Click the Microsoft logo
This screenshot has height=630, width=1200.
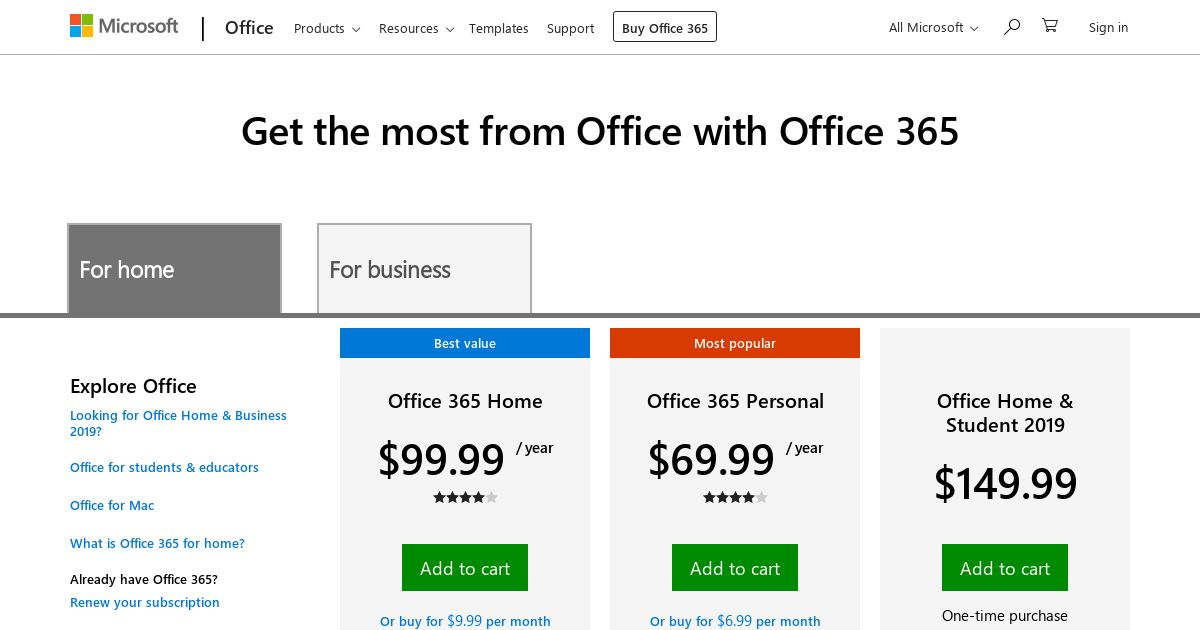pos(124,26)
